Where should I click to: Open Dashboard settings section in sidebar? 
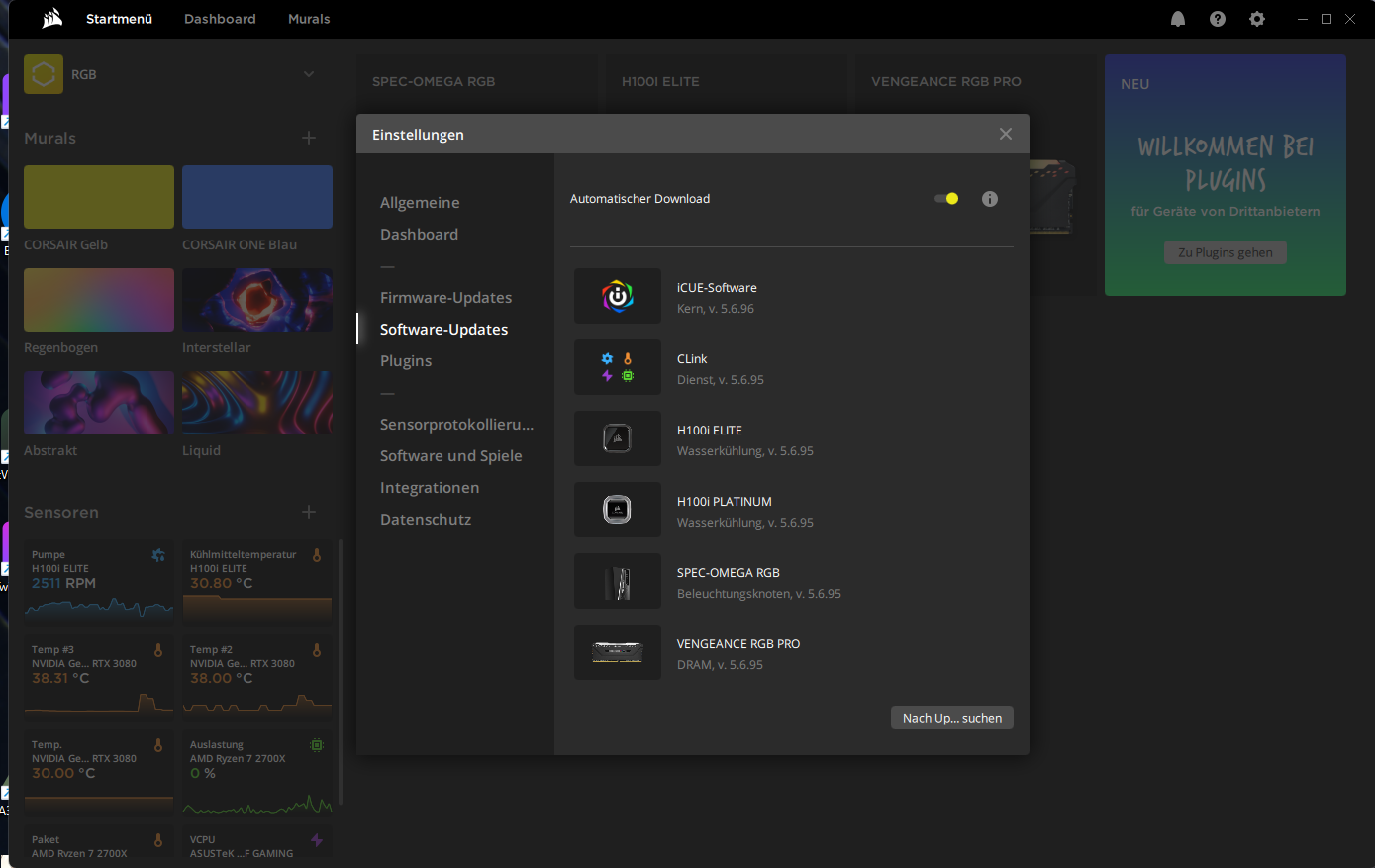(419, 234)
